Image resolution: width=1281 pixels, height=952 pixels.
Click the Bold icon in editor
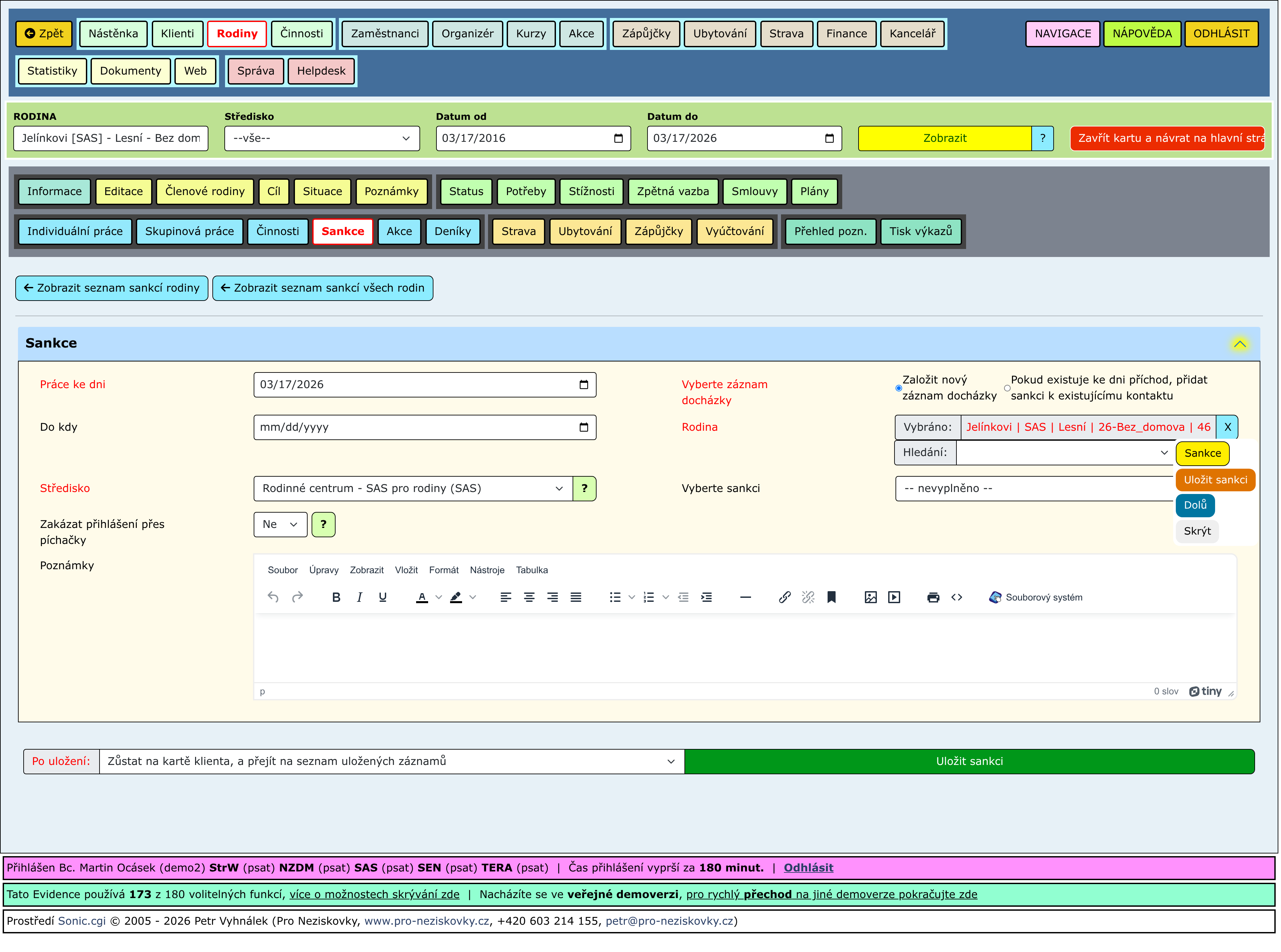click(x=337, y=597)
